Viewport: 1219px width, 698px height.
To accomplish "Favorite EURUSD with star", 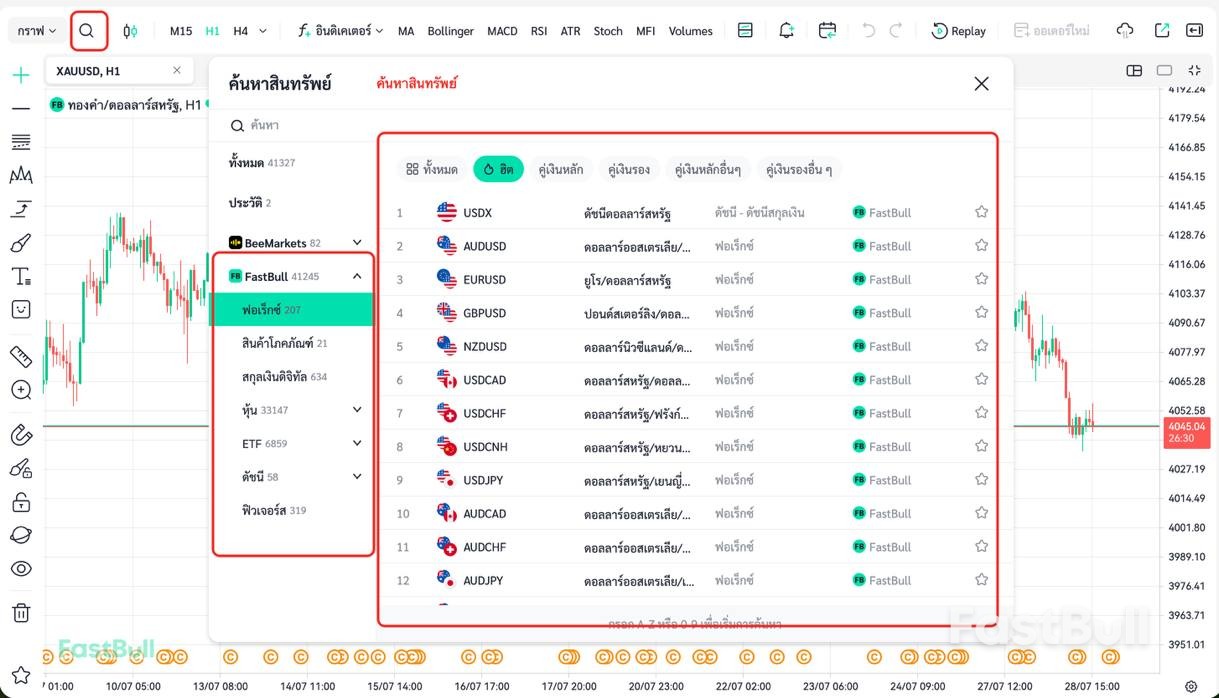I will tap(982, 279).
